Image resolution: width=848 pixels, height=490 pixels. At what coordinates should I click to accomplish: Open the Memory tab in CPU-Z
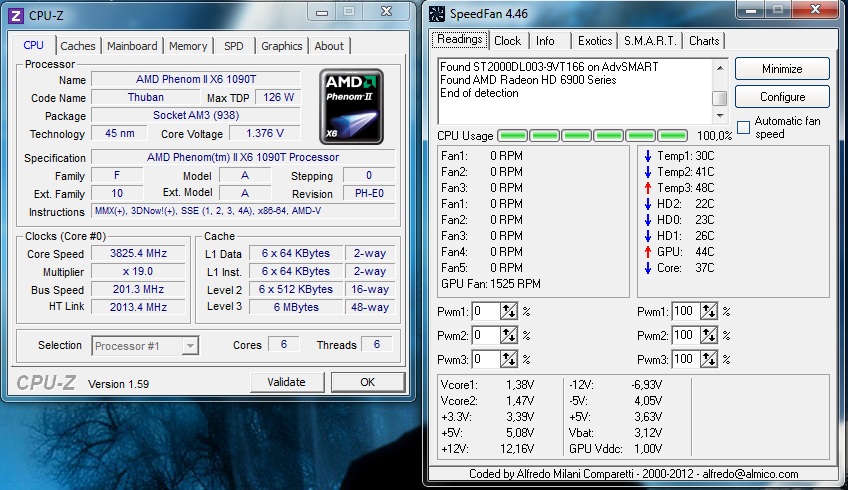[x=188, y=46]
